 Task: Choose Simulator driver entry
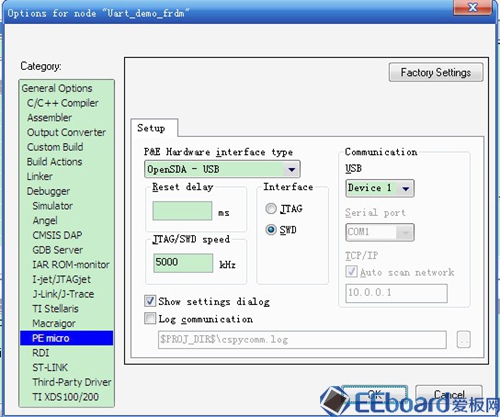52,206
